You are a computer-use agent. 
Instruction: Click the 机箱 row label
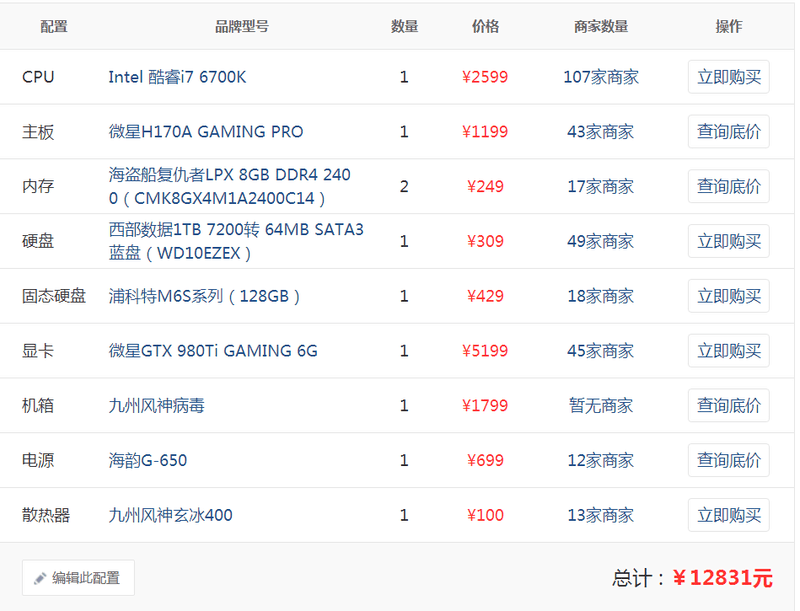point(38,405)
